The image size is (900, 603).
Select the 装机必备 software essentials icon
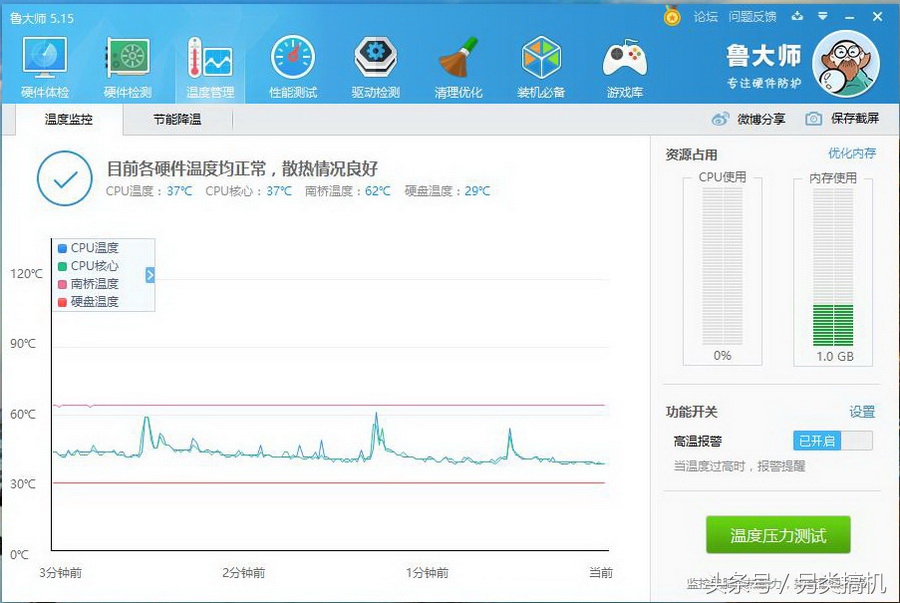(x=540, y=65)
